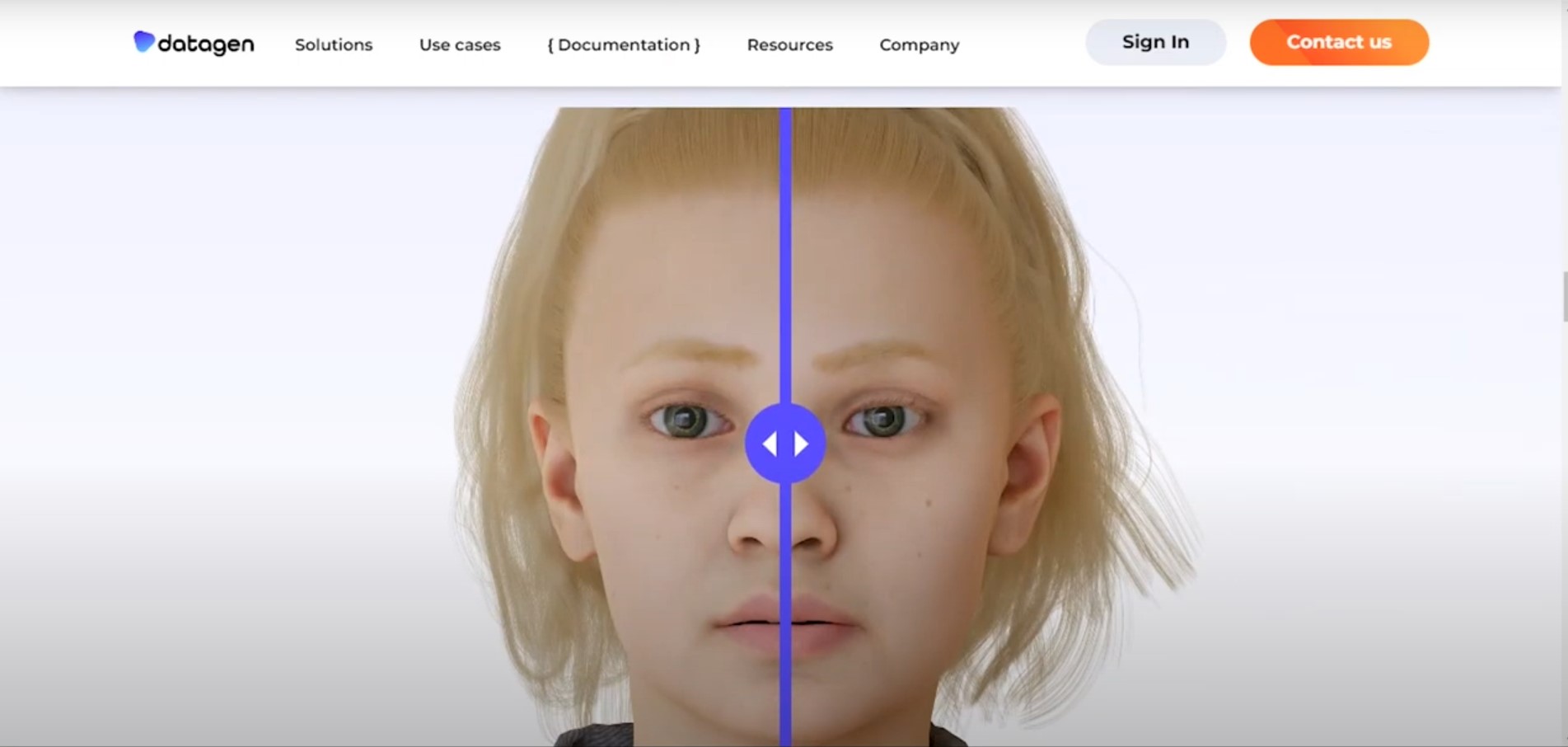The width and height of the screenshot is (1568, 747).
Task: Click the closing curly brace after Documentation
Action: 697,45
